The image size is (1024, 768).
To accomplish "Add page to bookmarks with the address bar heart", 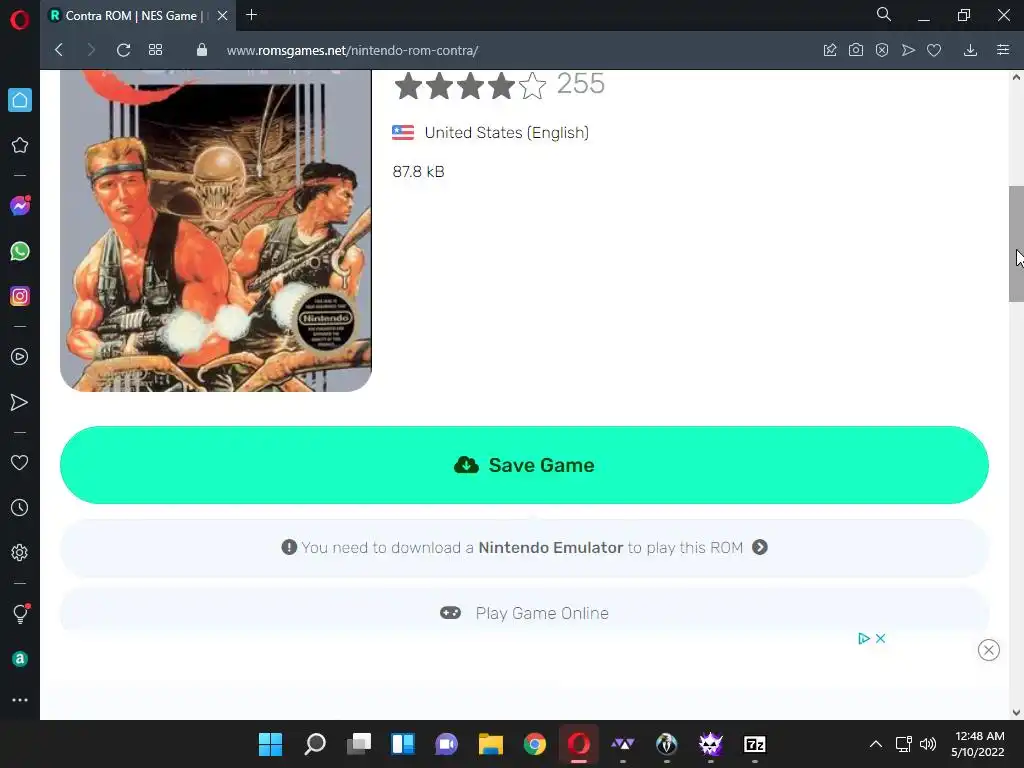I will pyautogui.click(x=934, y=50).
